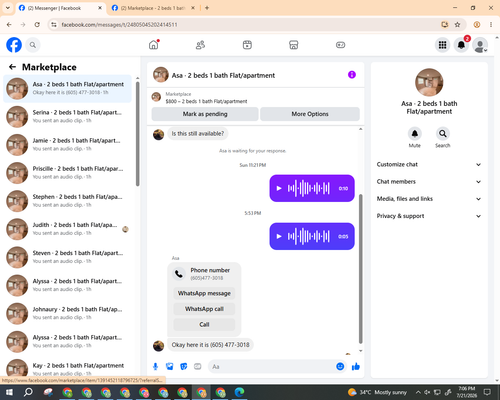Open Windows notification center icon
Screen dimensions: 500x400
(487, 392)
